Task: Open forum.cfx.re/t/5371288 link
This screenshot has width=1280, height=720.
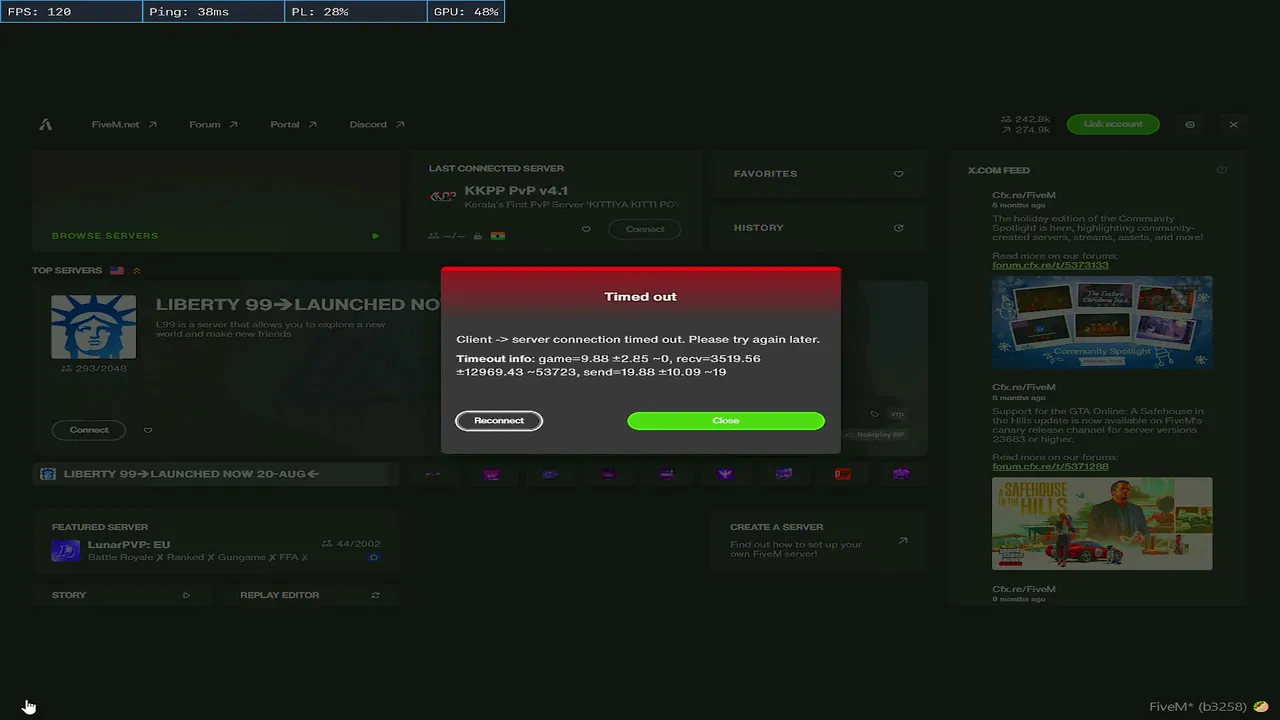Action: 1050,466
